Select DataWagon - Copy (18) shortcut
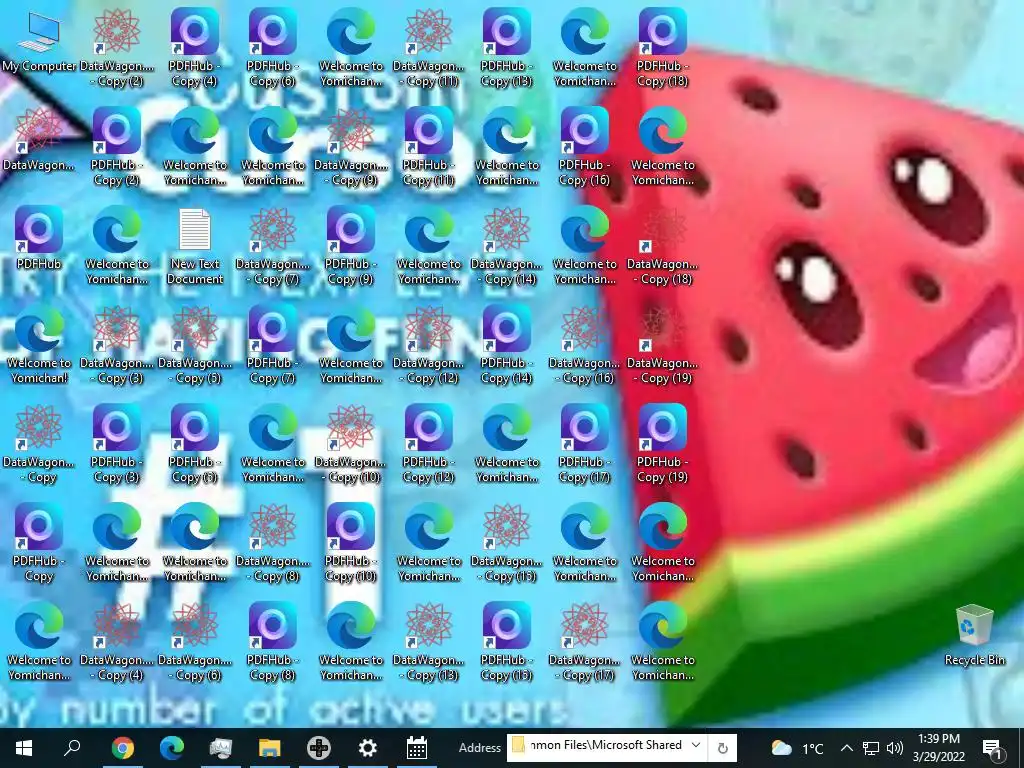 pyautogui.click(x=662, y=247)
